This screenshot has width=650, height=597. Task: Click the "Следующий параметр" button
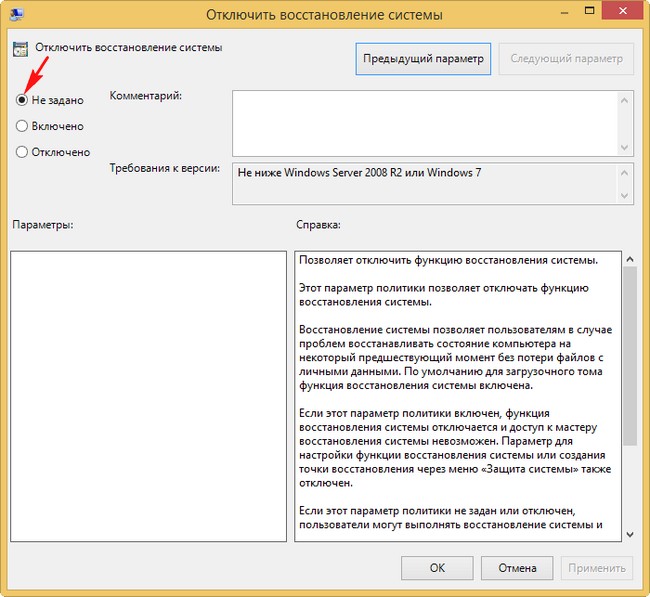[x=565, y=59]
